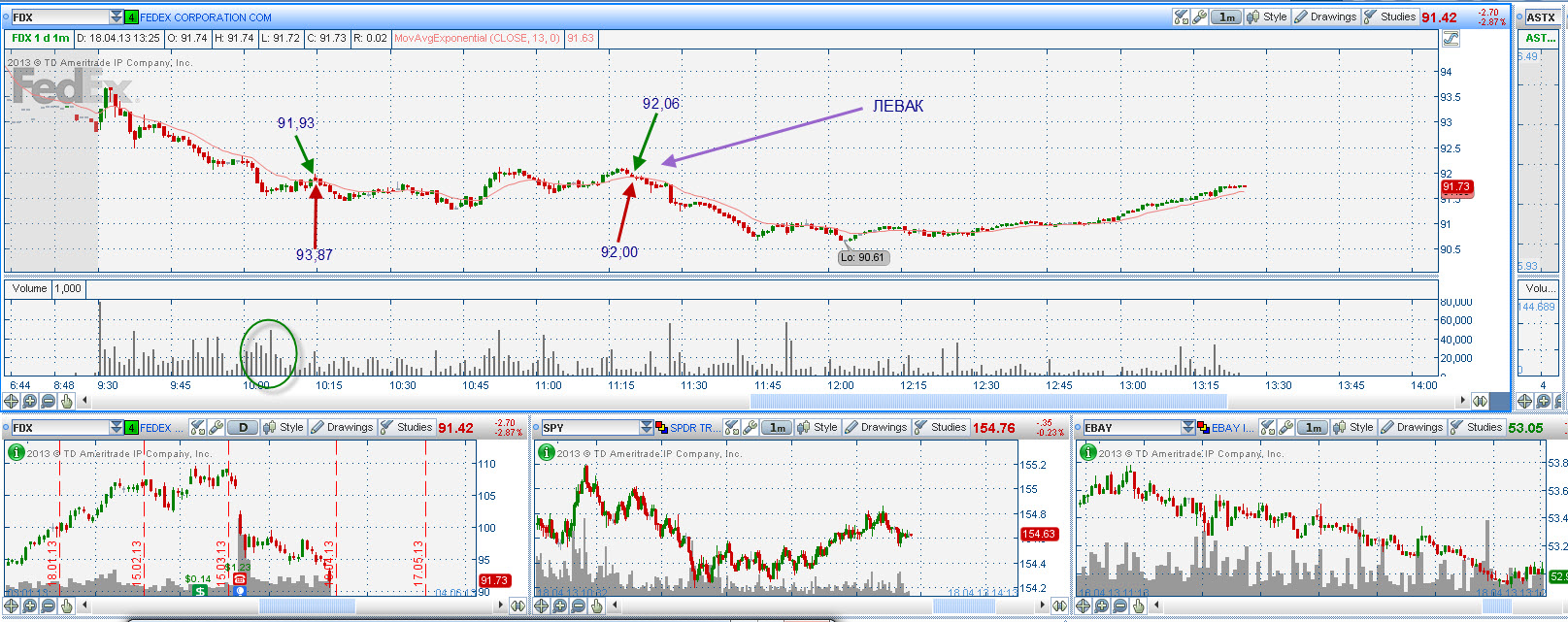Open Studies menu in daily FDX chart

(407, 427)
